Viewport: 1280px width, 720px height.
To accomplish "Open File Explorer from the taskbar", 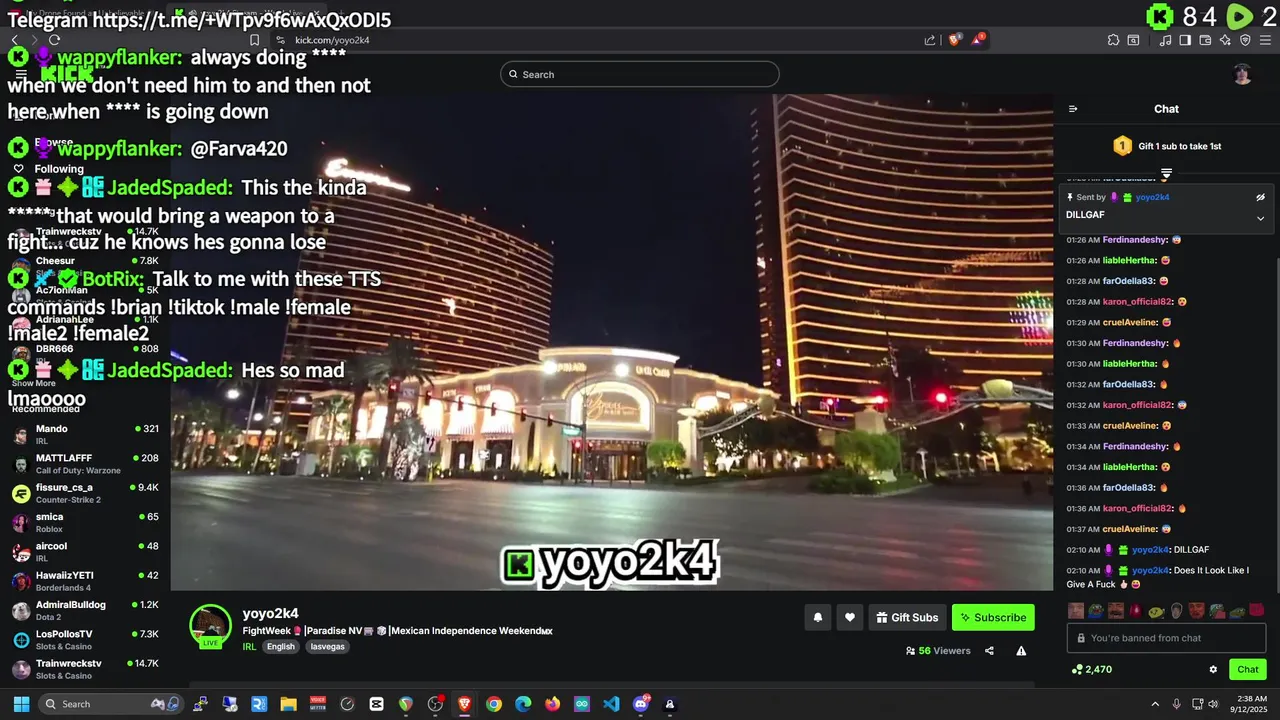I will pos(288,704).
